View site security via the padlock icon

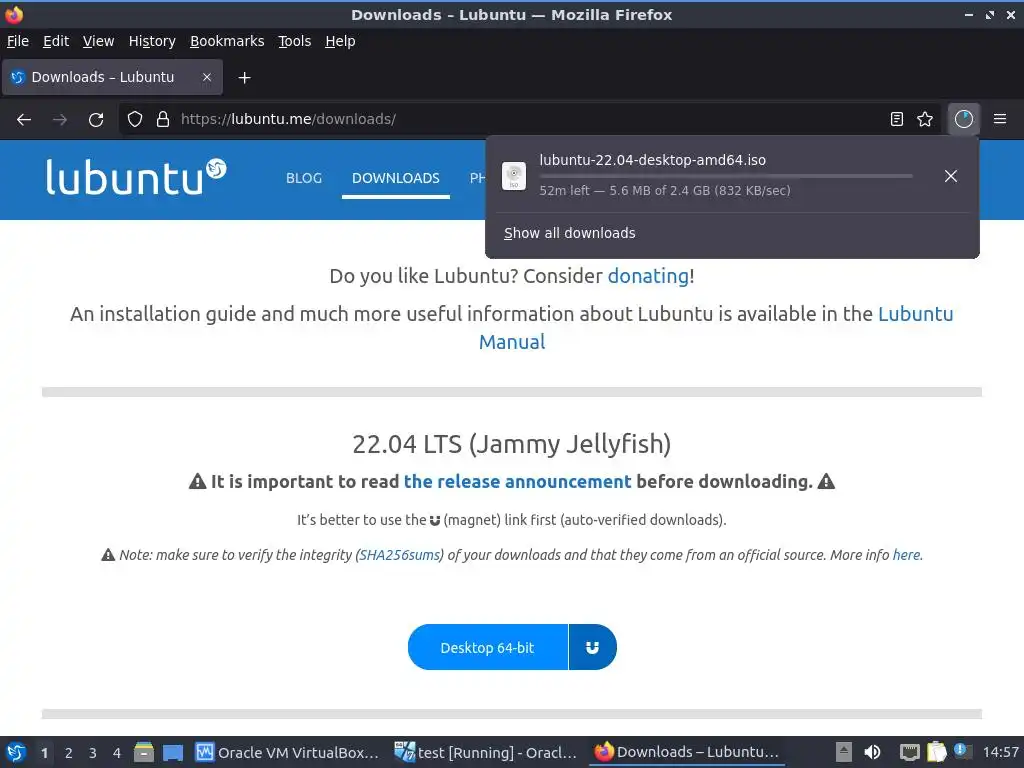point(163,120)
